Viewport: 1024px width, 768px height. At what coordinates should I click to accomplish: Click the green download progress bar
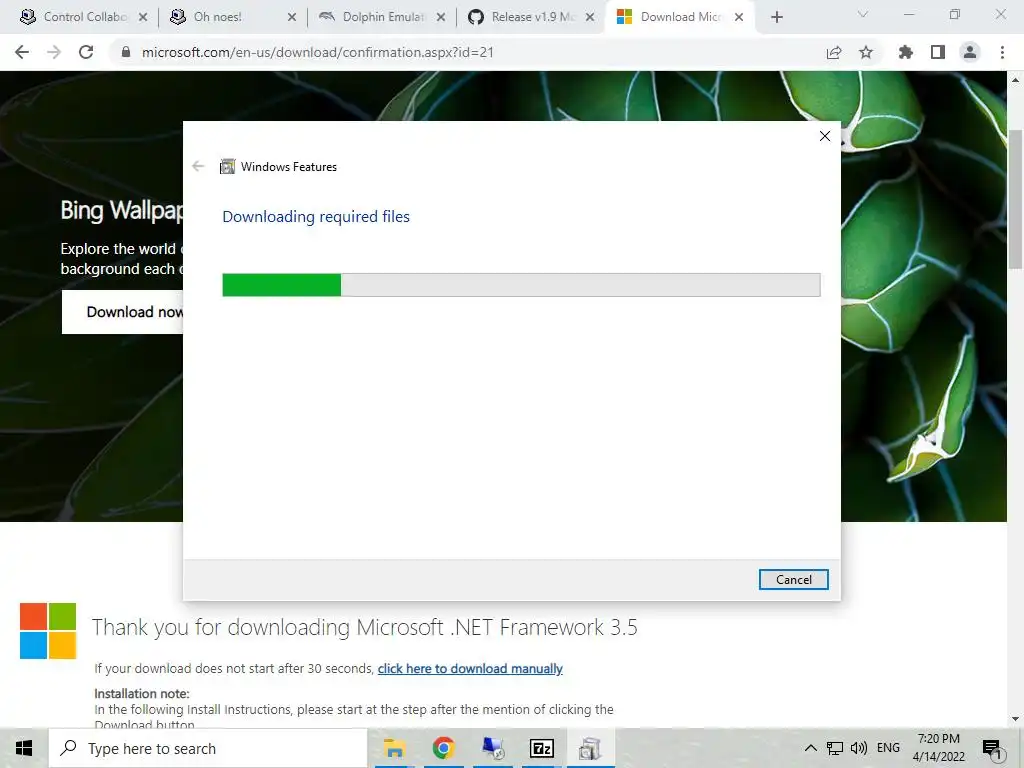coord(521,285)
